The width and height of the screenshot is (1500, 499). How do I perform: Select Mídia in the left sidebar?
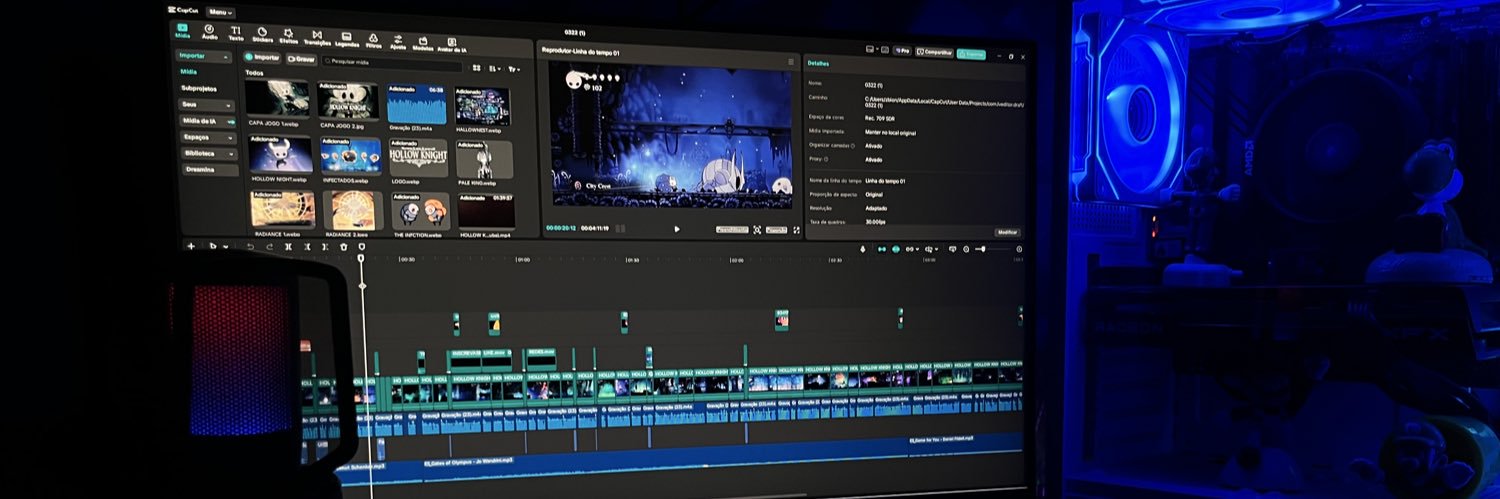(x=189, y=72)
